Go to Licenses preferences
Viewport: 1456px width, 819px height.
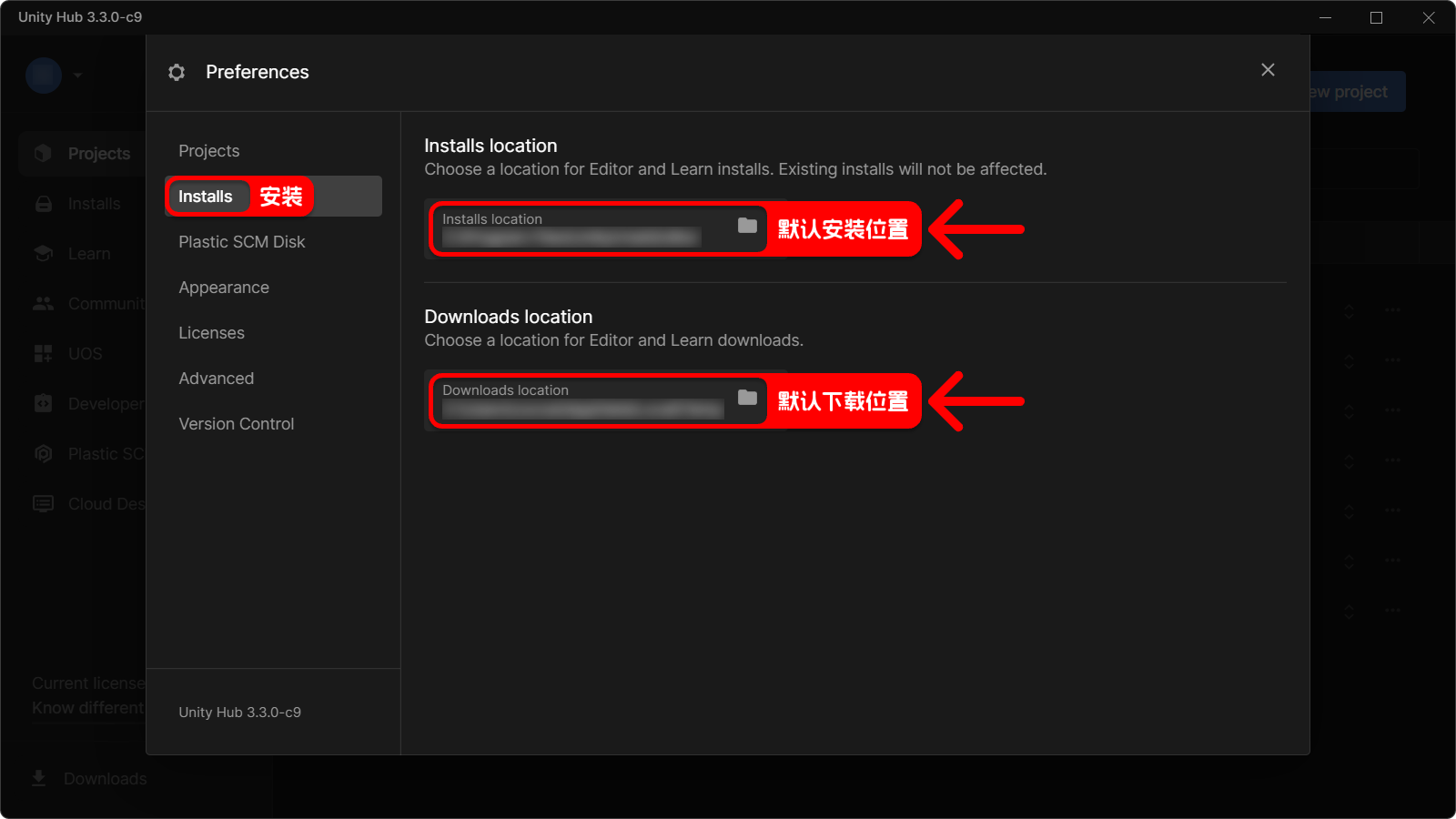(273, 333)
